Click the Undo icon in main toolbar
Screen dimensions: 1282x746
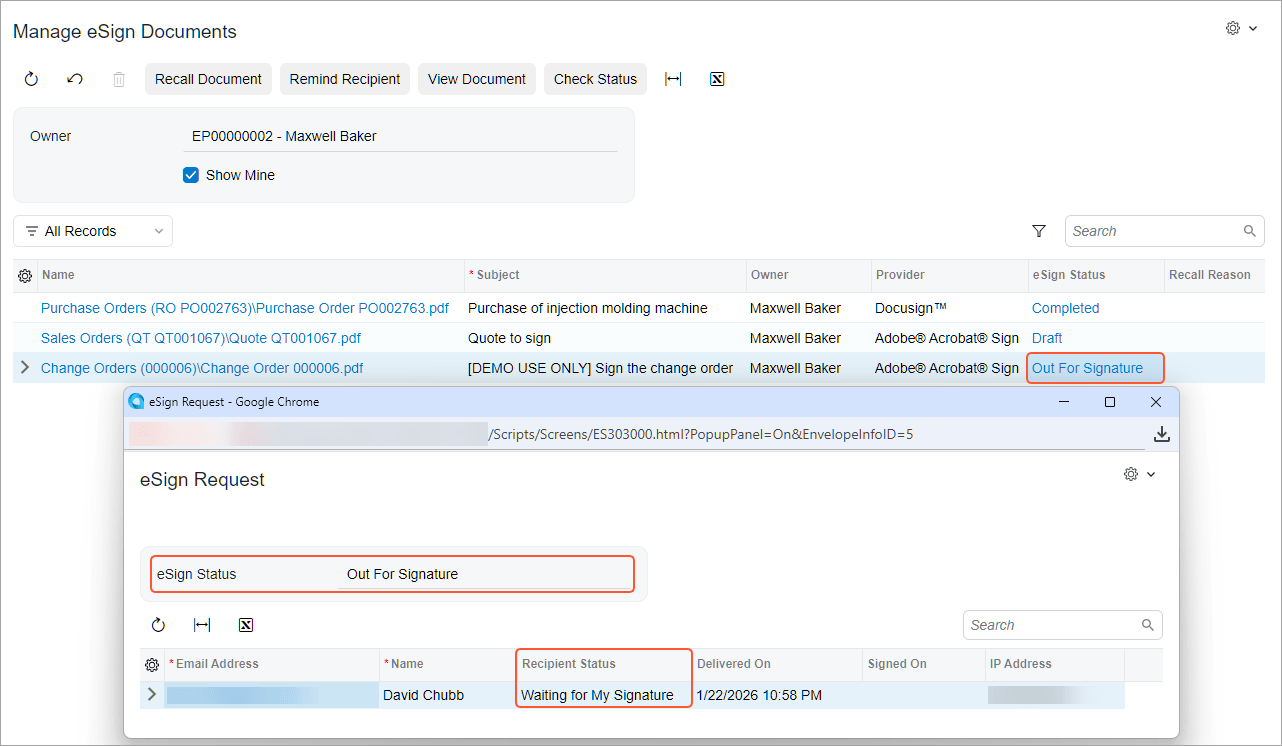point(75,79)
